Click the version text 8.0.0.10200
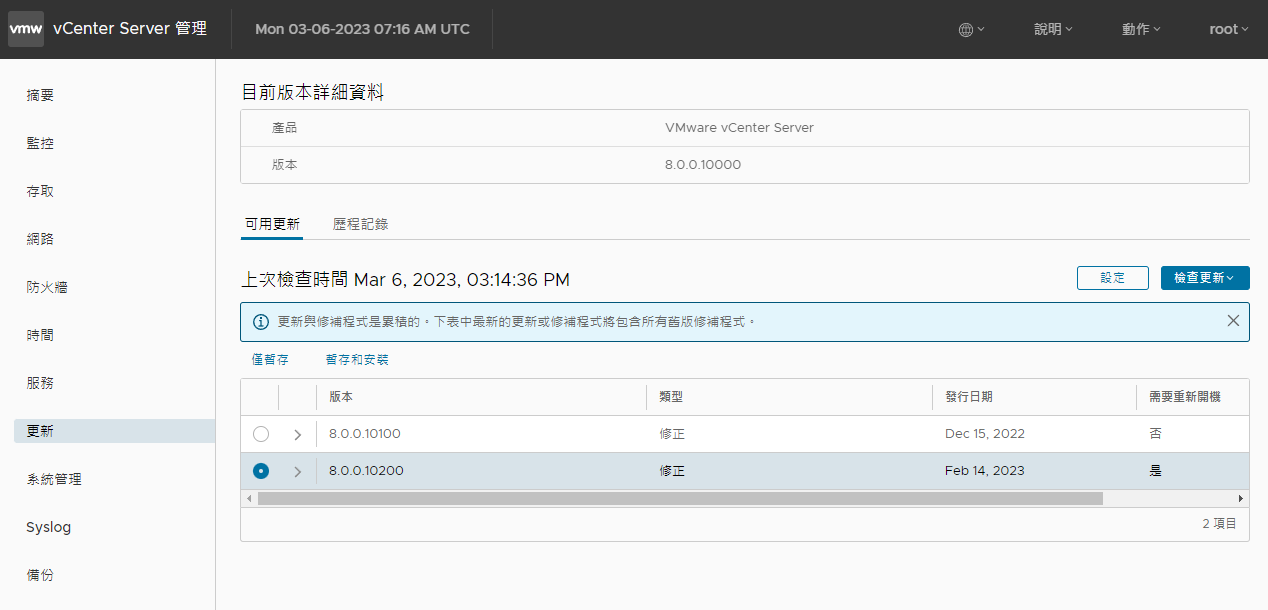Screen dimensions: 1268x610 [x=366, y=471]
